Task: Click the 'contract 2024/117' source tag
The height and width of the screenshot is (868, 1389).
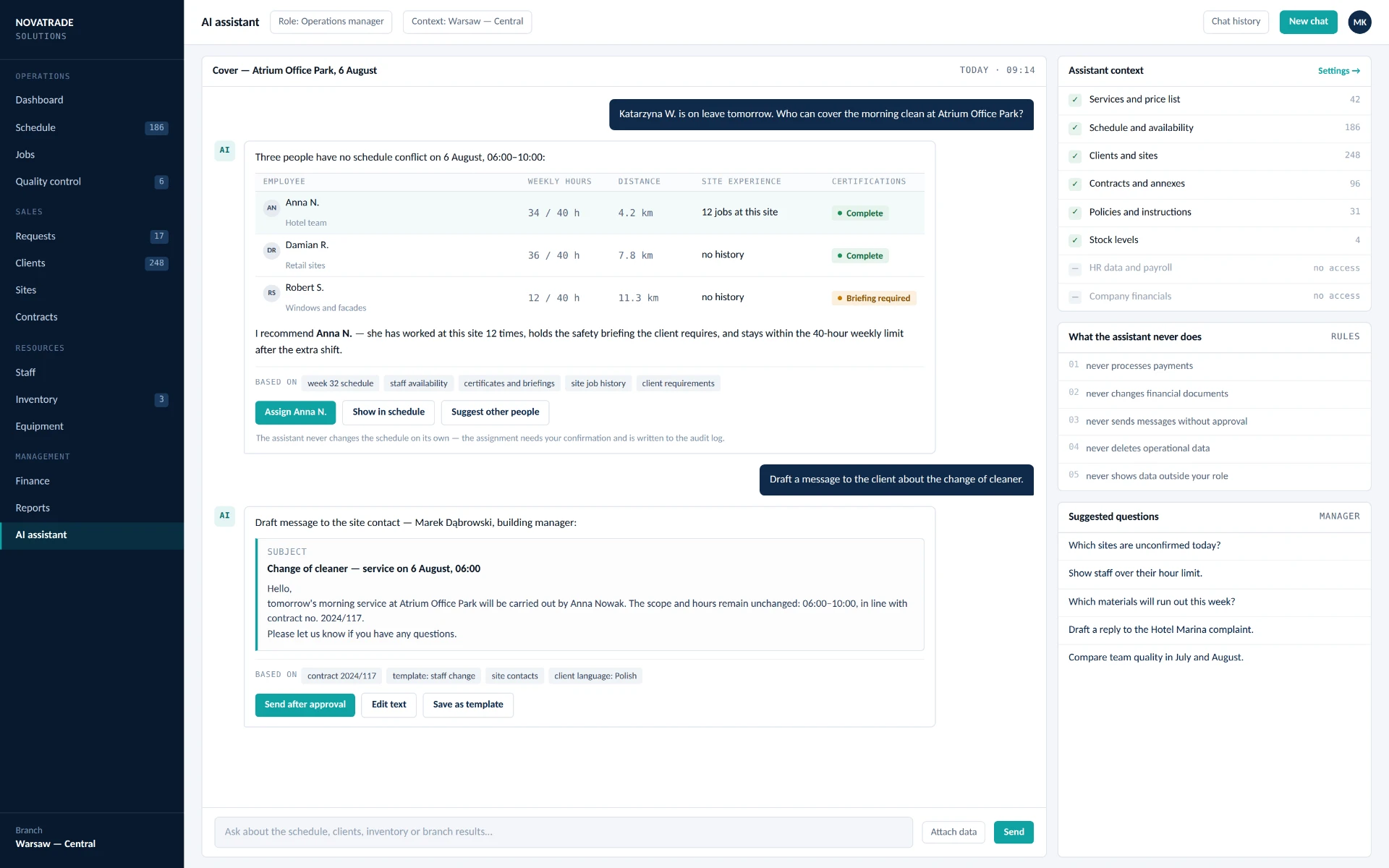Action: tap(341, 676)
